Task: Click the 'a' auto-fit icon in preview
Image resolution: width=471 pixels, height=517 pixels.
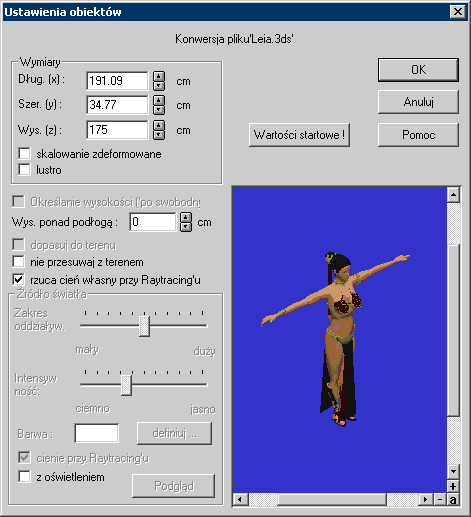Action: coord(453,499)
